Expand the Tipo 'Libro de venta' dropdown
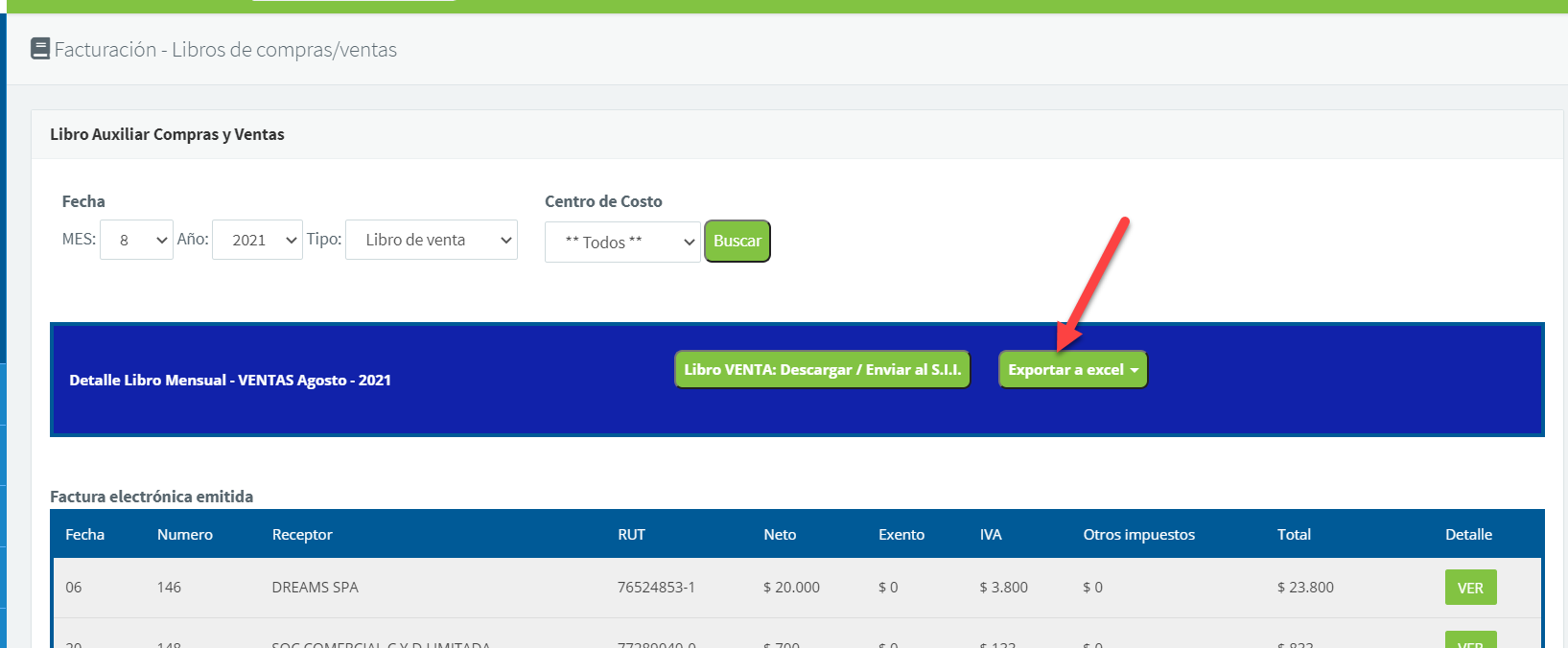Viewport: 1568px width, 648px height. [431, 240]
